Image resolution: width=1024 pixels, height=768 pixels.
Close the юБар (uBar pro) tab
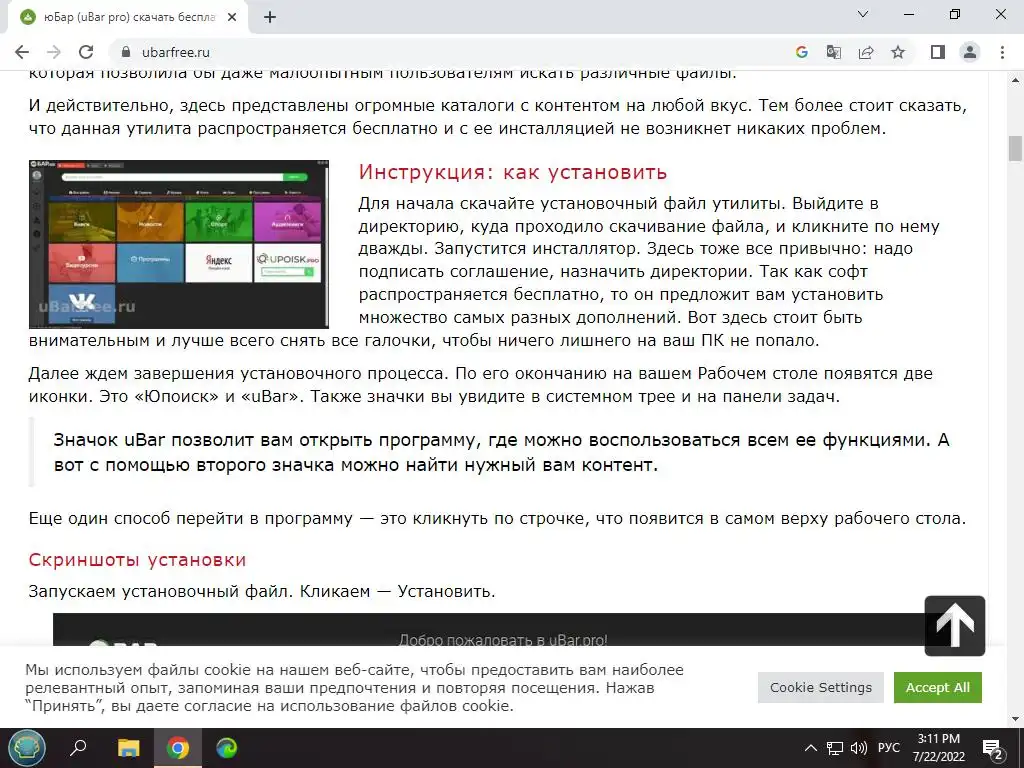(232, 17)
